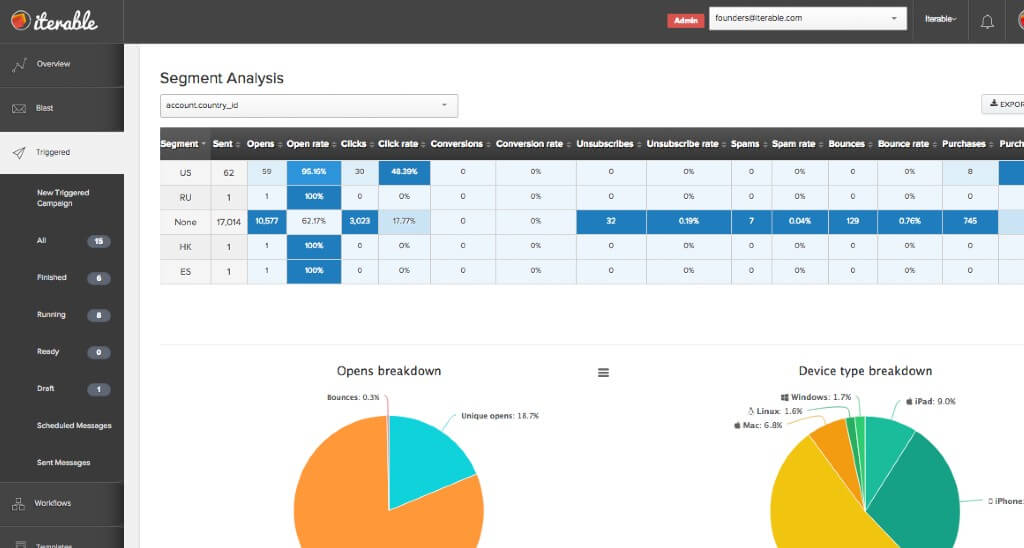Sort table by Click rate column
The image size is (1024, 548).
(x=404, y=144)
